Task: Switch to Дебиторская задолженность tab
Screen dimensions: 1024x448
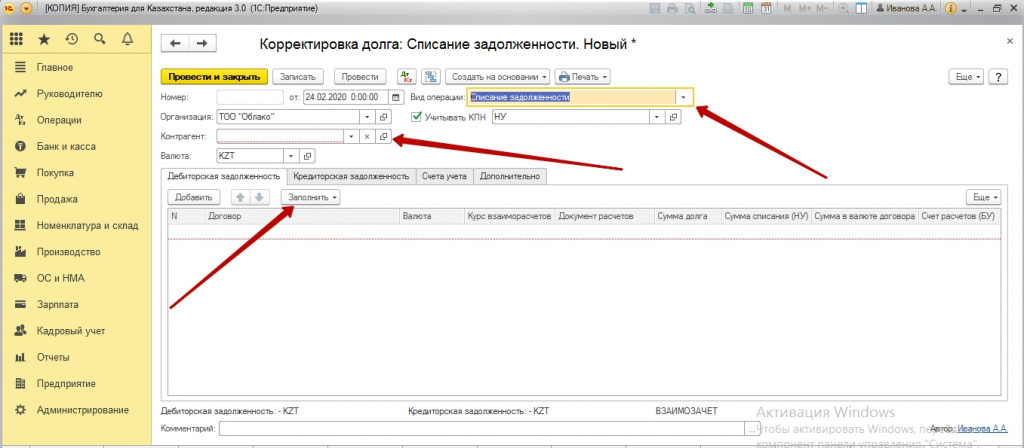Action: click(x=225, y=176)
